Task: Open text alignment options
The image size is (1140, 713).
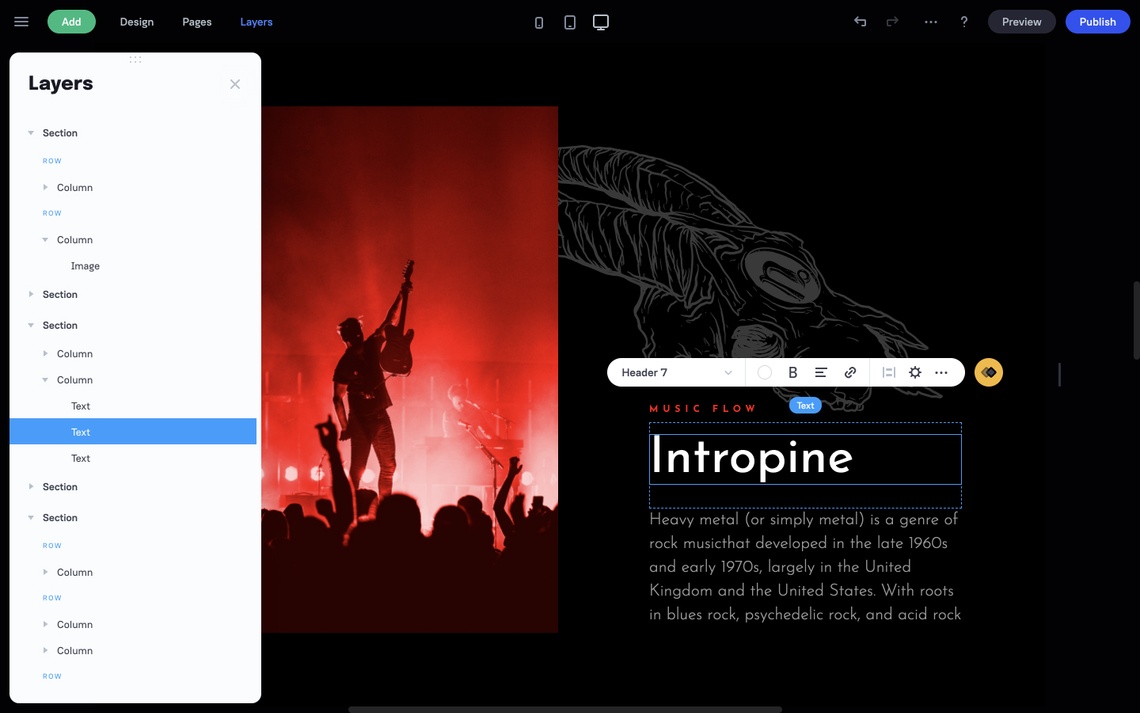Action: pos(821,373)
